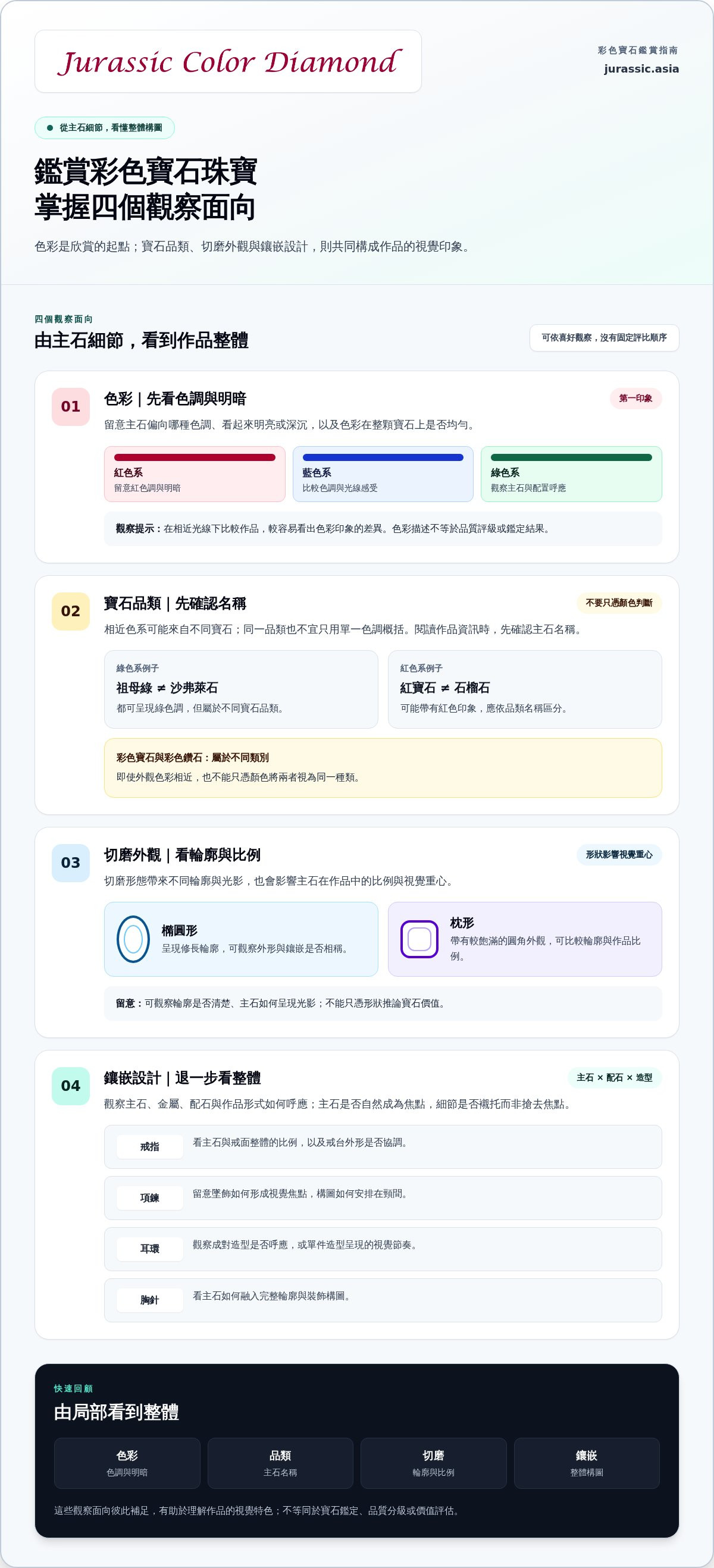The image size is (714, 1568).
Task: Click the 從主石細節，看懂整體構圖 pill badge
Action: (105, 128)
